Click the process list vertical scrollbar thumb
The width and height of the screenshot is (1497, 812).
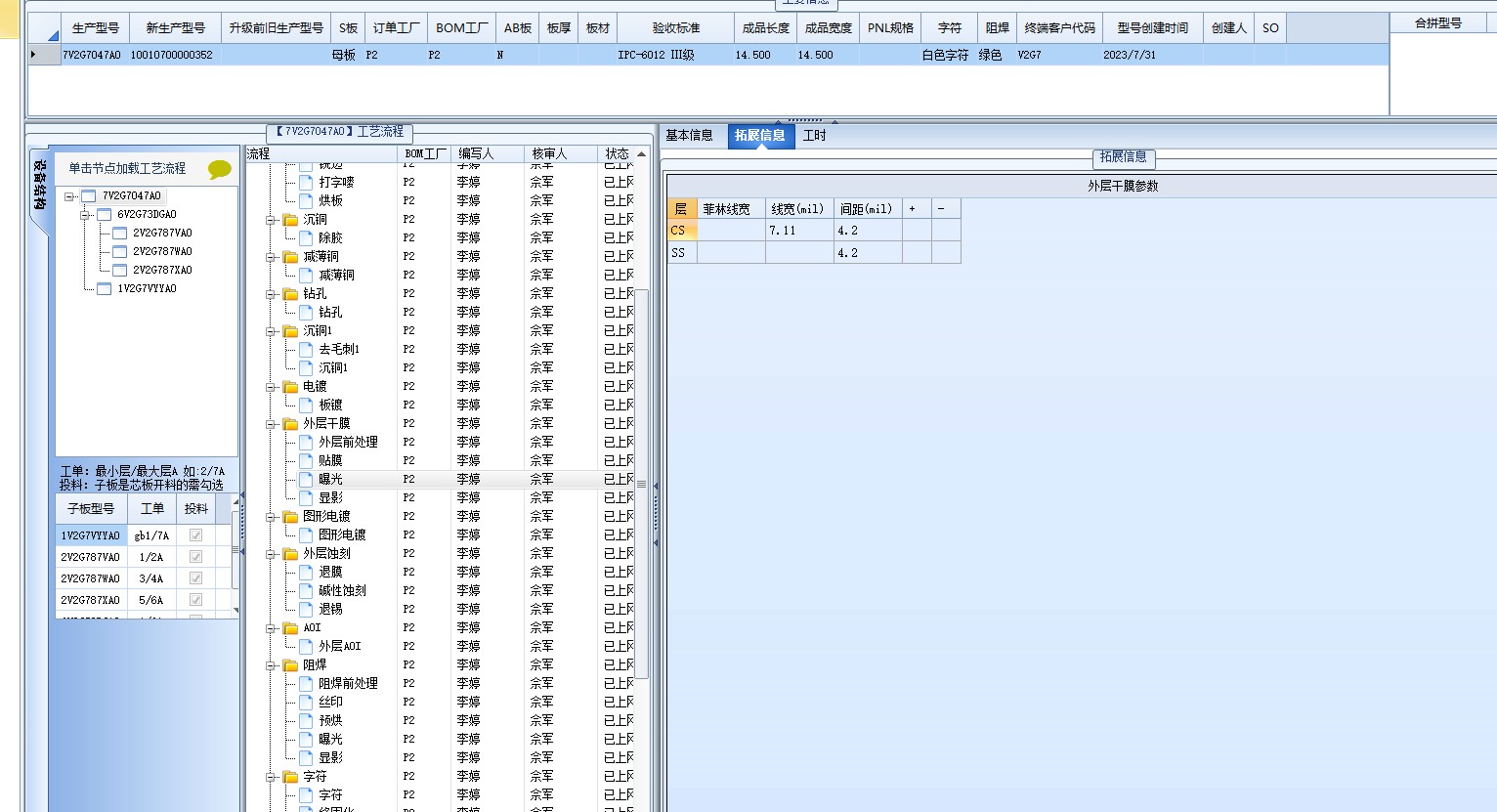(x=642, y=484)
